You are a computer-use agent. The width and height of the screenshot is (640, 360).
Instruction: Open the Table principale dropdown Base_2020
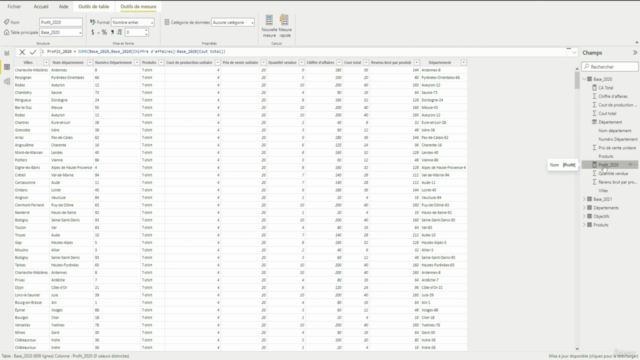click(61, 32)
